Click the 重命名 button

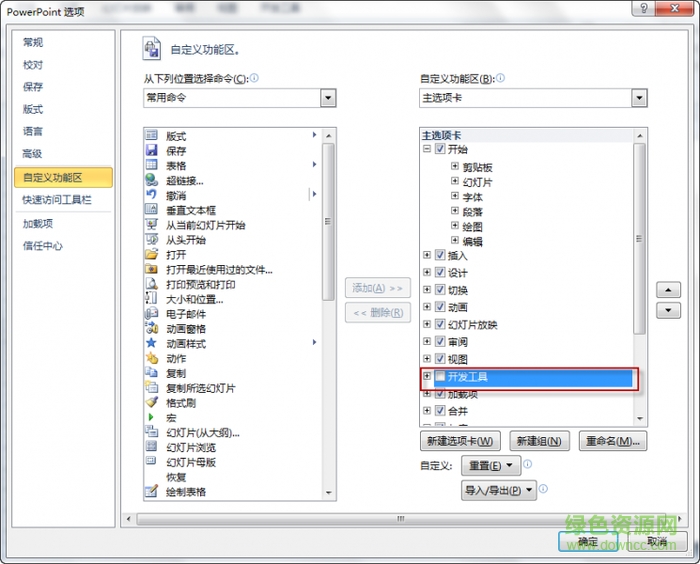612,441
